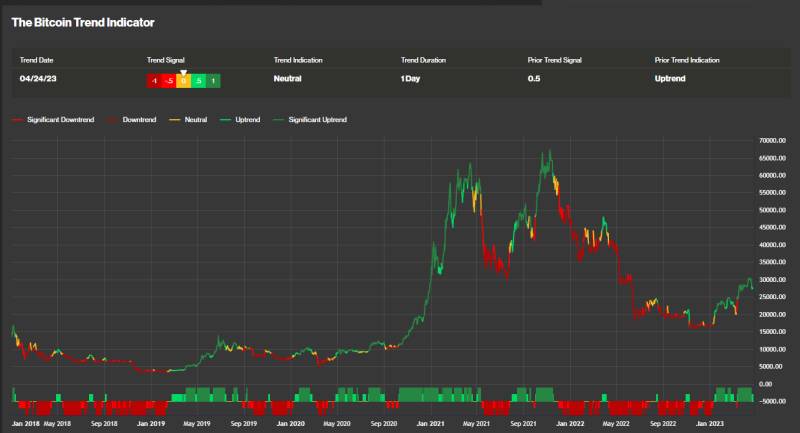Click the Trend Date column header
The image size is (800, 433).
point(36,60)
